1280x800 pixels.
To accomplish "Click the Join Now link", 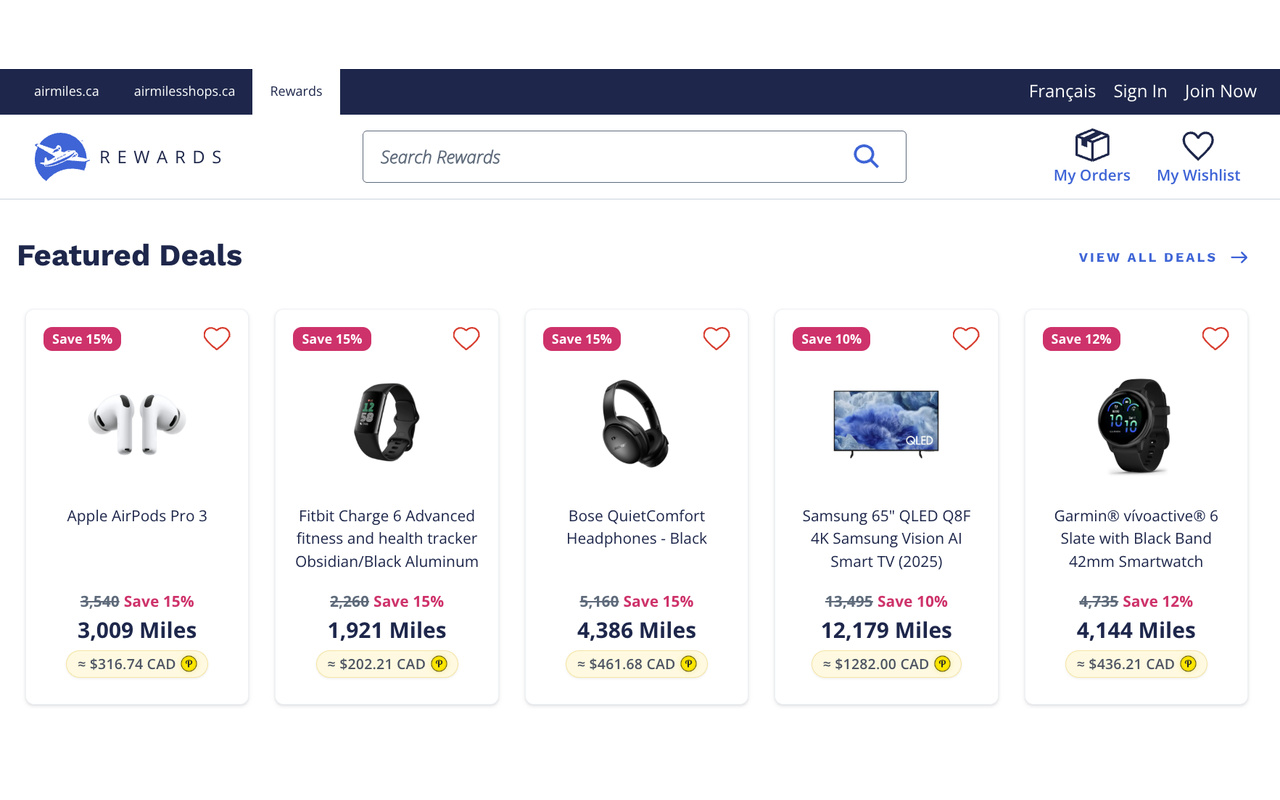I will [x=1220, y=91].
